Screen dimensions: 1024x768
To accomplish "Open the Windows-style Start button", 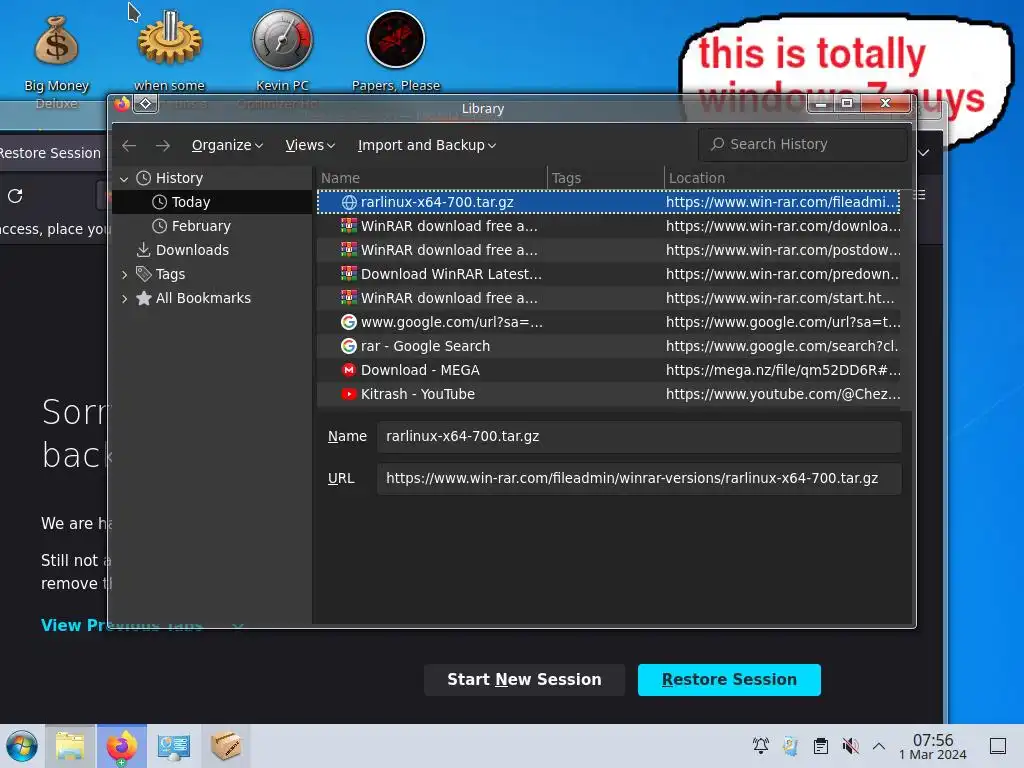I will tap(22, 746).
